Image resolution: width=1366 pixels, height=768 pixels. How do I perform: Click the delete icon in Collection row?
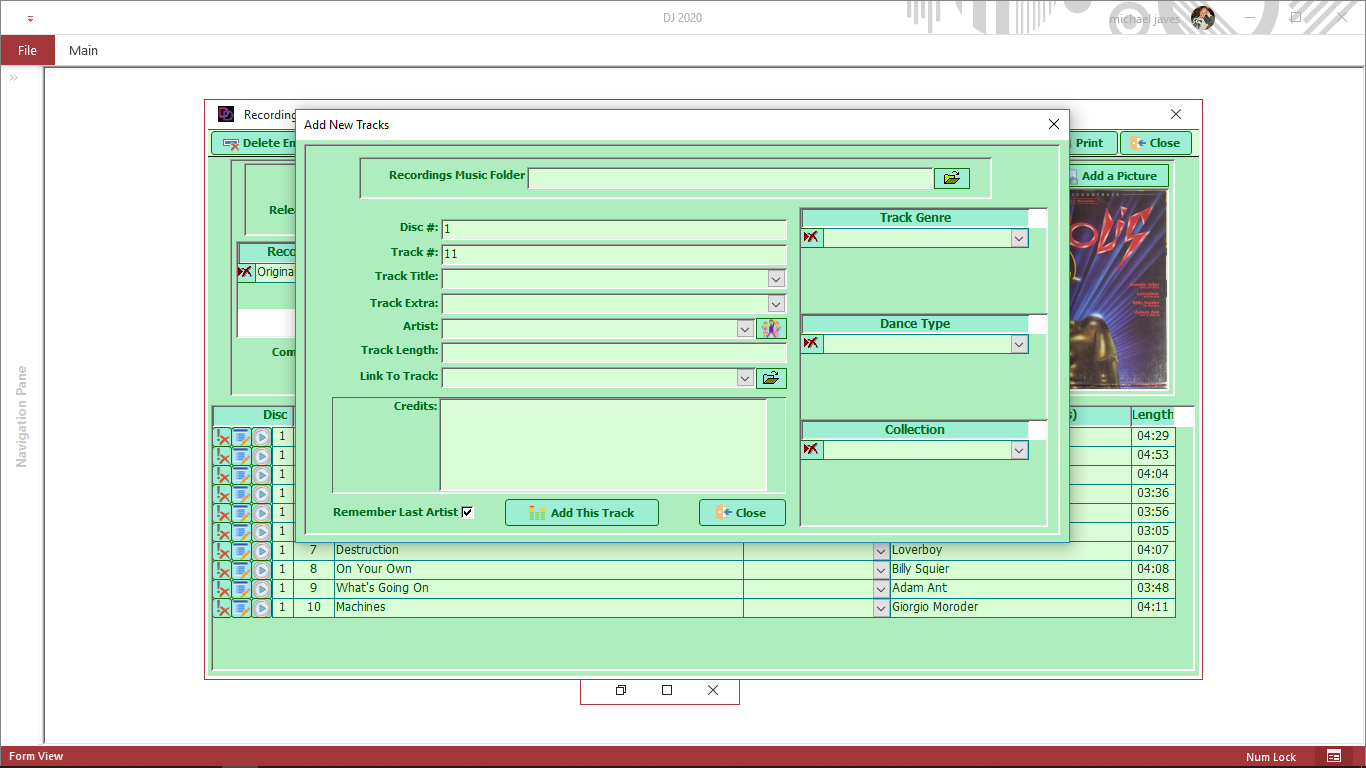pos(811,450)
